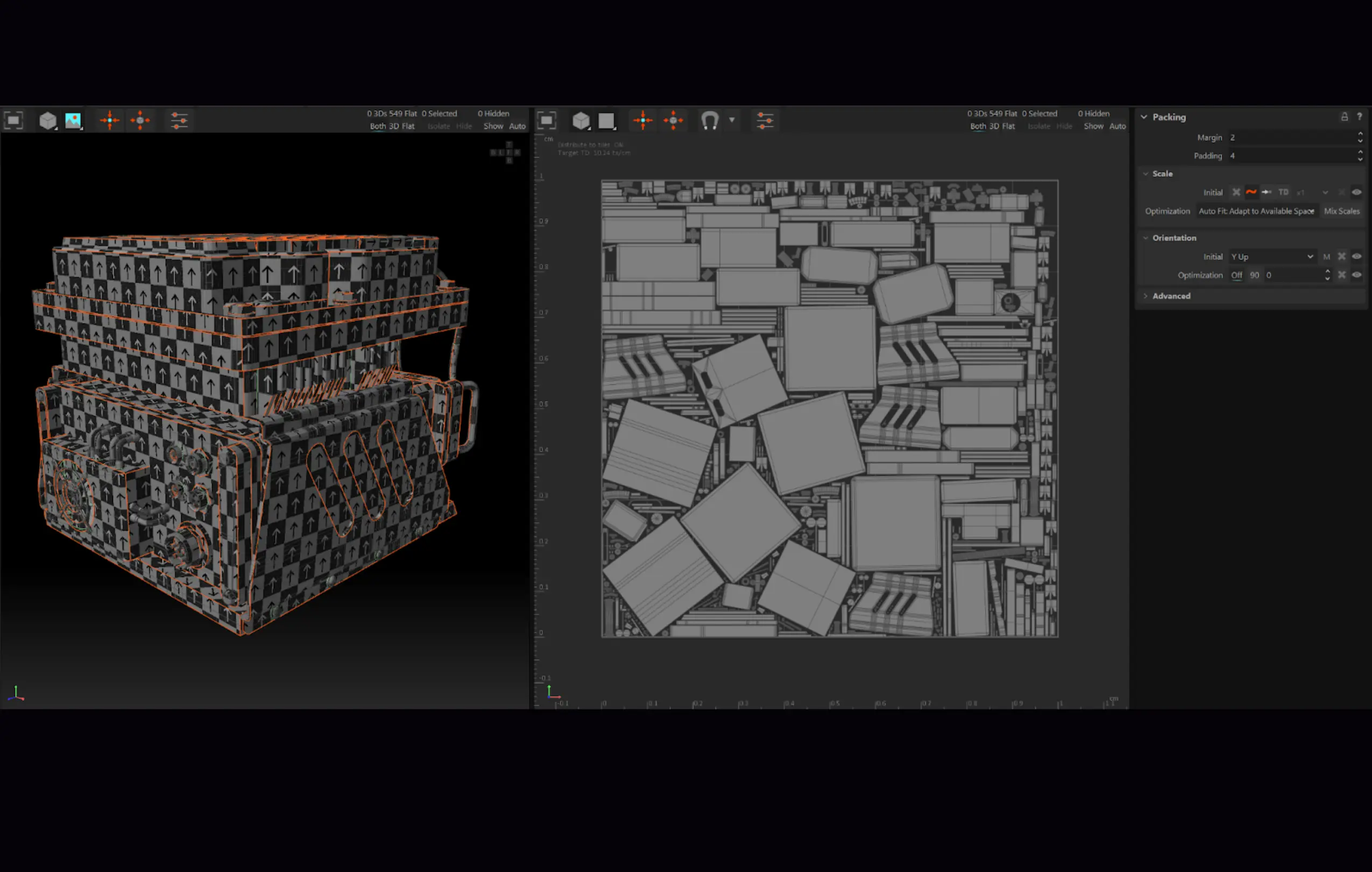This screenshot has width=1372, height=872.
Task: Open the magnet snap options arrow
Action: pos(732,120)
